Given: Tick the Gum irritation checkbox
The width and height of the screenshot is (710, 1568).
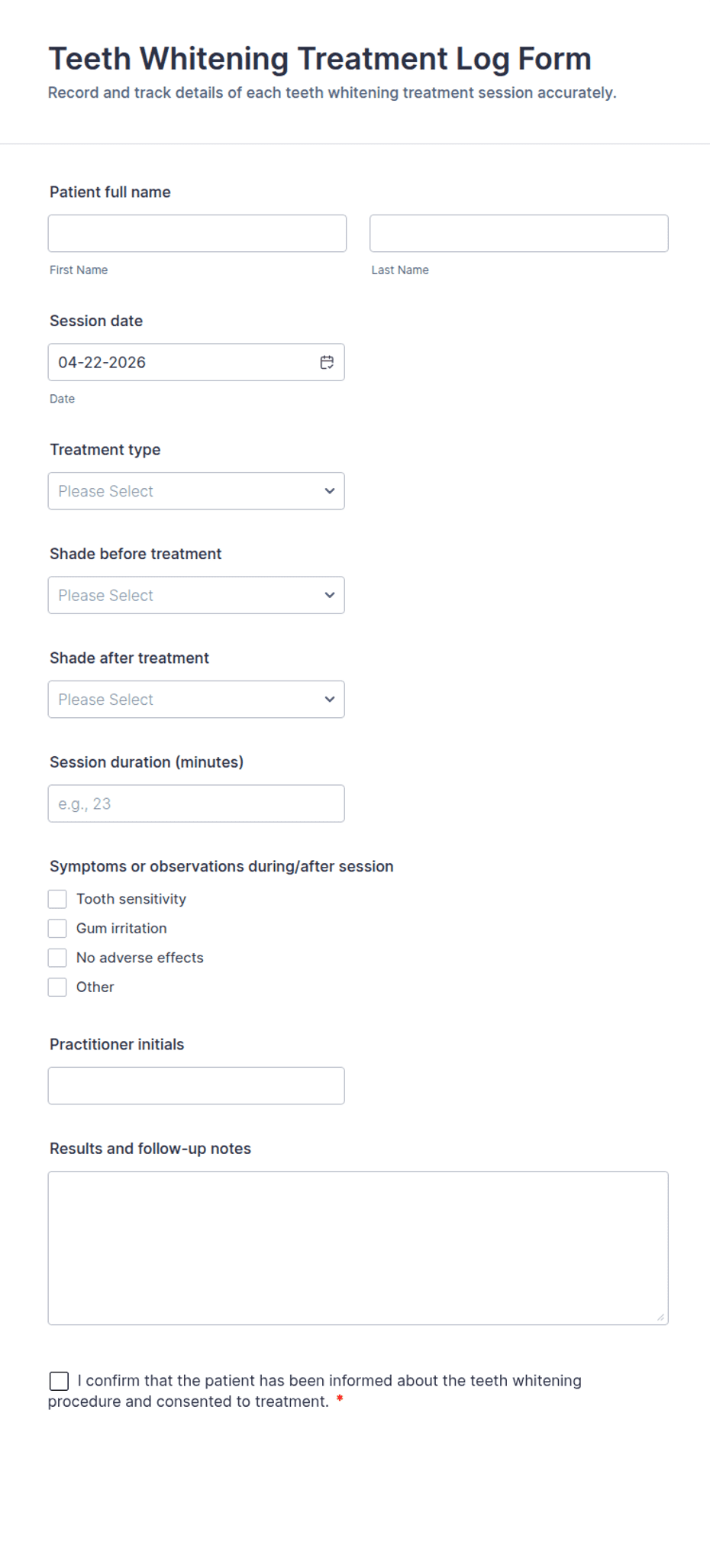Looking at the screenshot, I should coord(57,928).
